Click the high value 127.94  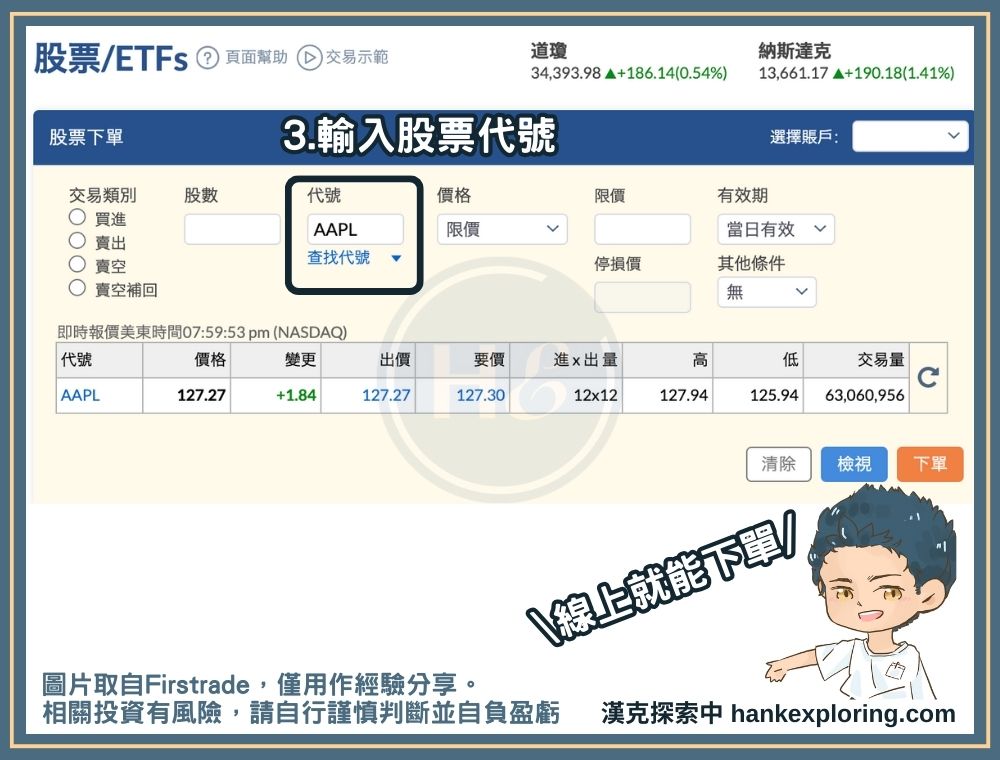pos(684,395)
